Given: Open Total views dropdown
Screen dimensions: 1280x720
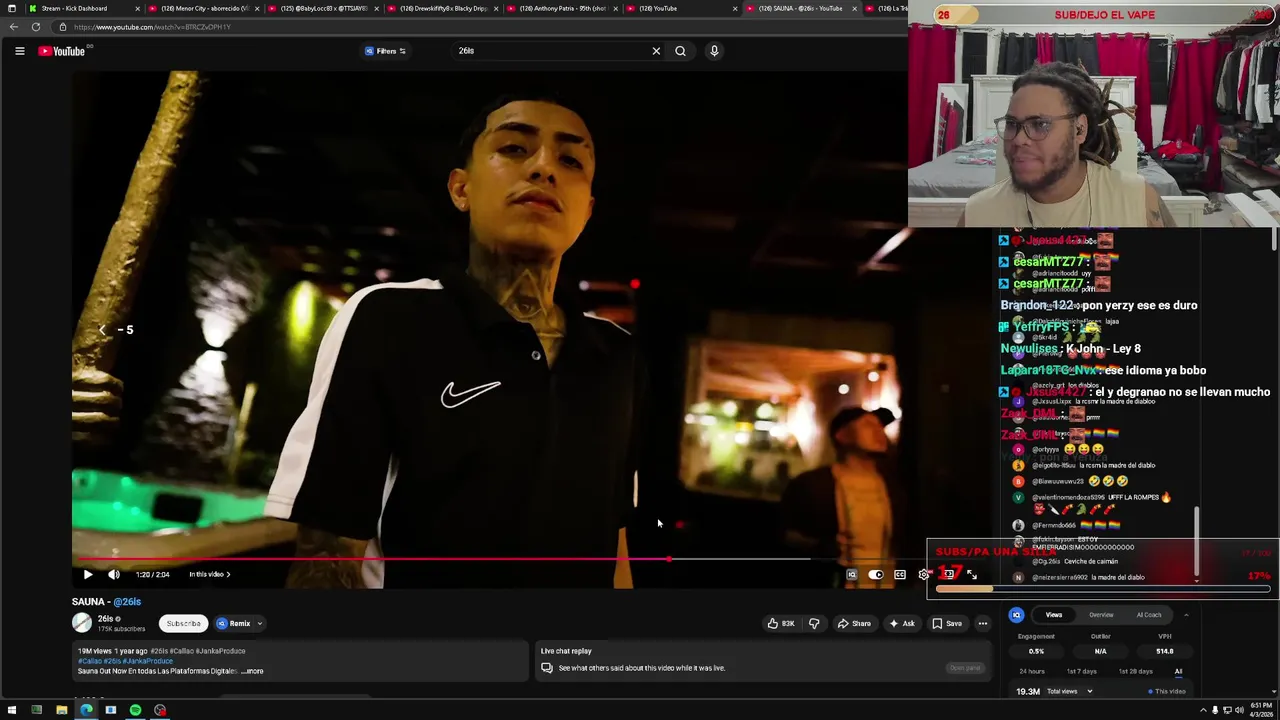Looking at the screenshot, I should (x=1069, y=691).
